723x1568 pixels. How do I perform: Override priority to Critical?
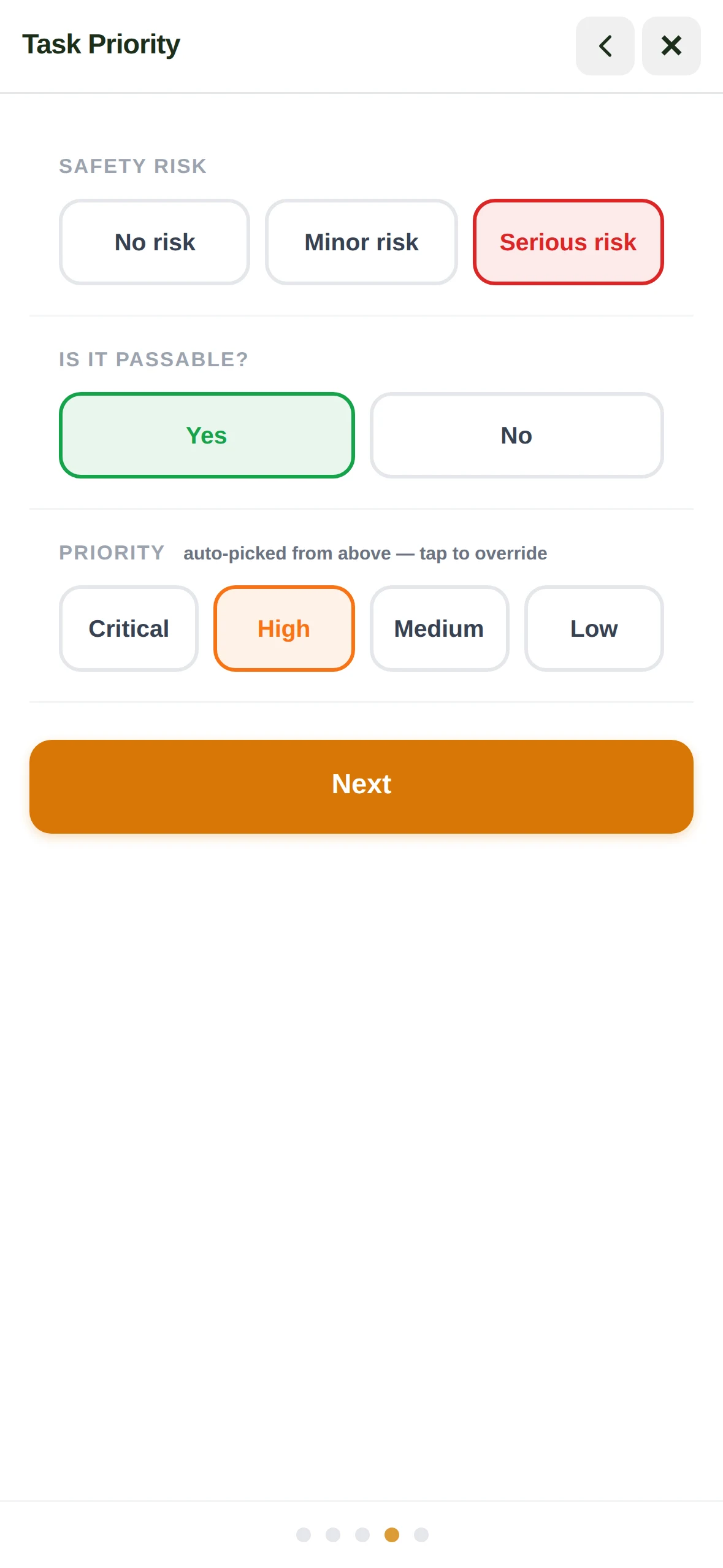[x=129, y=628]
